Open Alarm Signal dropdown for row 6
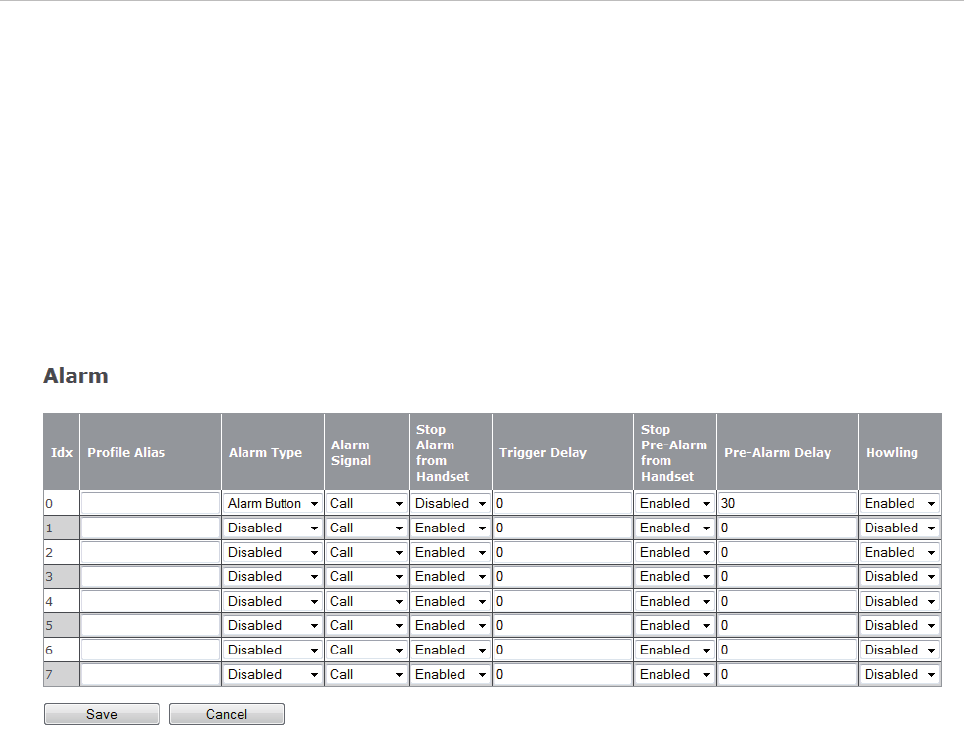The image size is (964, 737). [366, 650]
